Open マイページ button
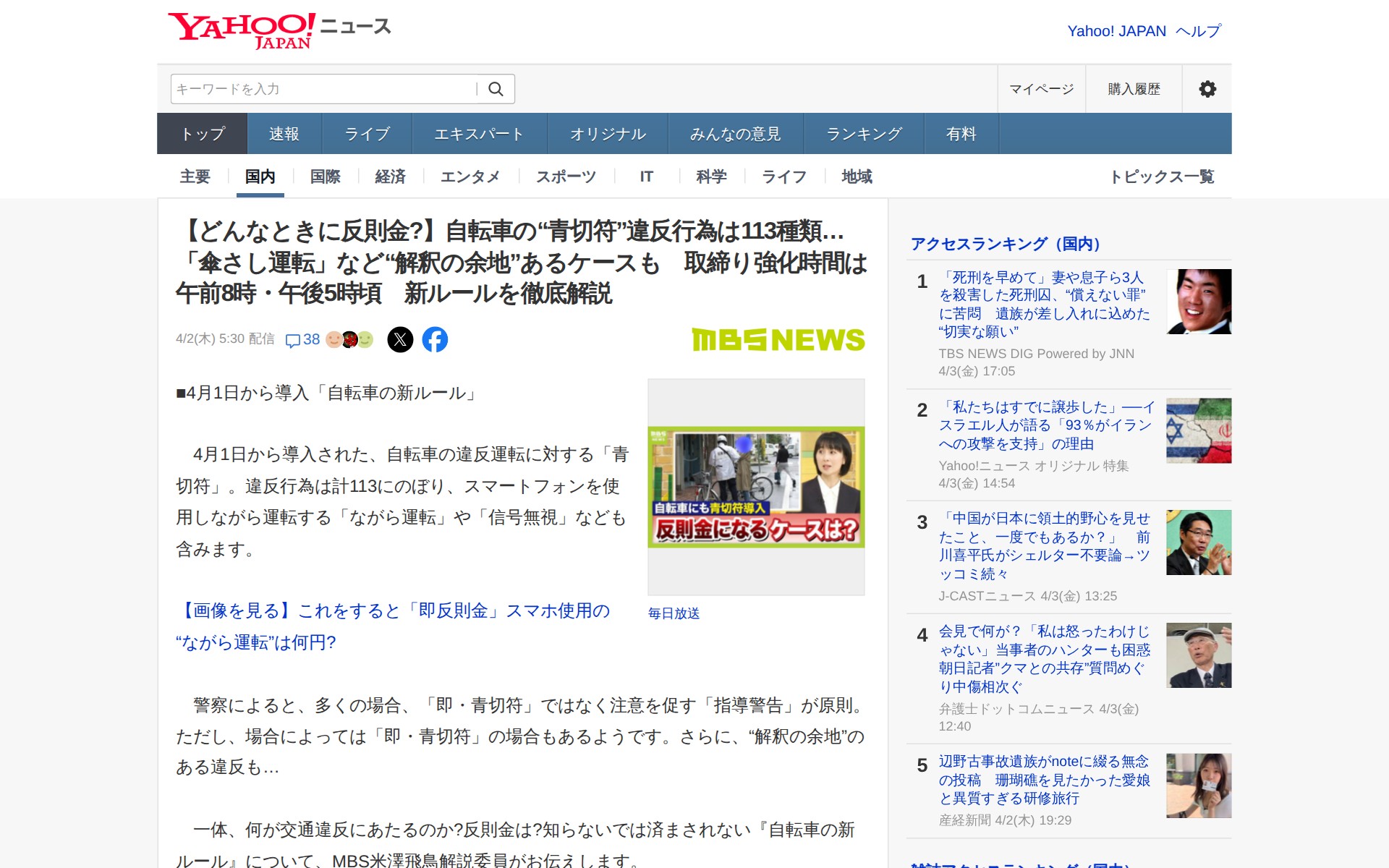Viewport: 1389px width, 868px height. tap(1041, 89)
